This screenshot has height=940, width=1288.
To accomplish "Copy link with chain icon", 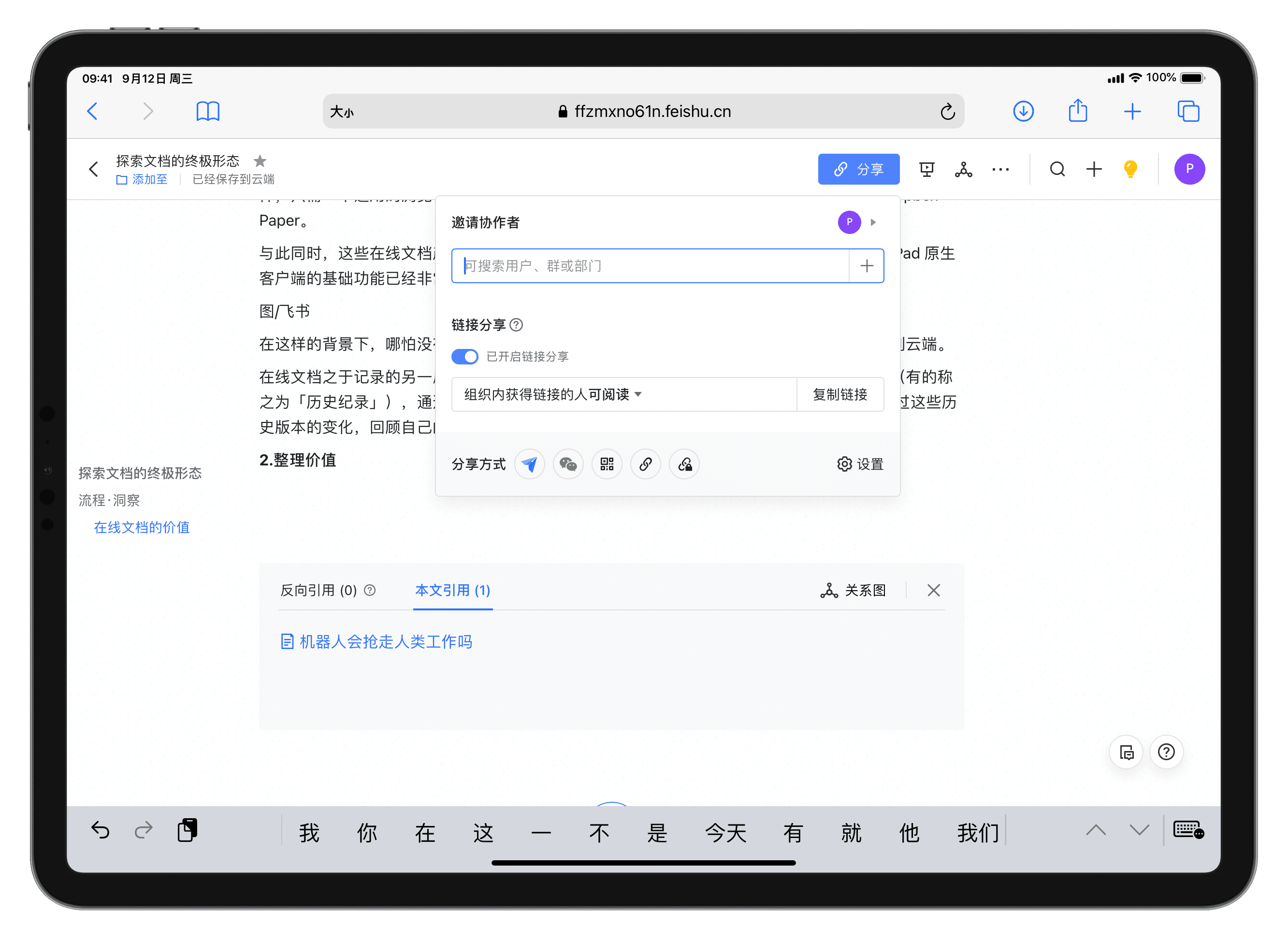I will coord(645,464).
